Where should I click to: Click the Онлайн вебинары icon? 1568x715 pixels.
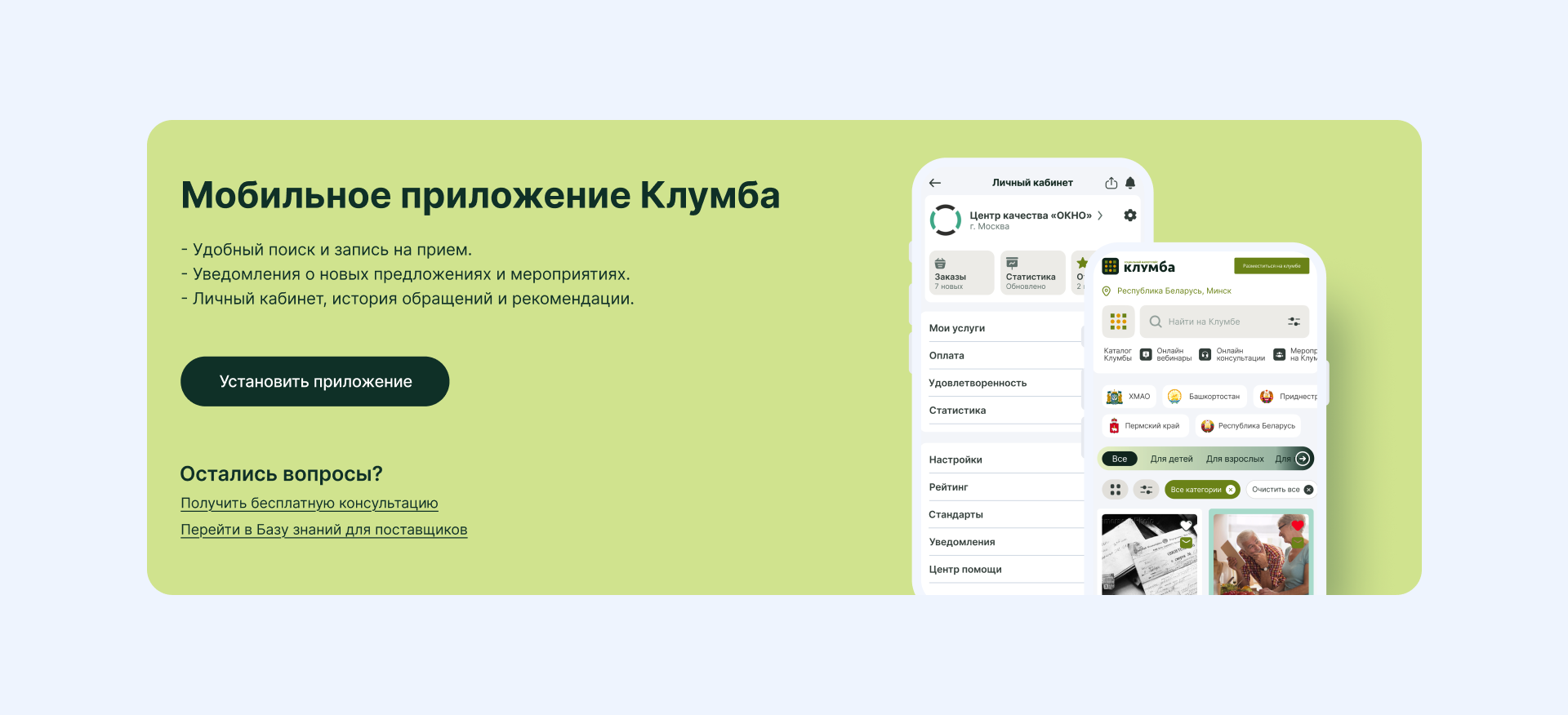(x=1146, y=354)
